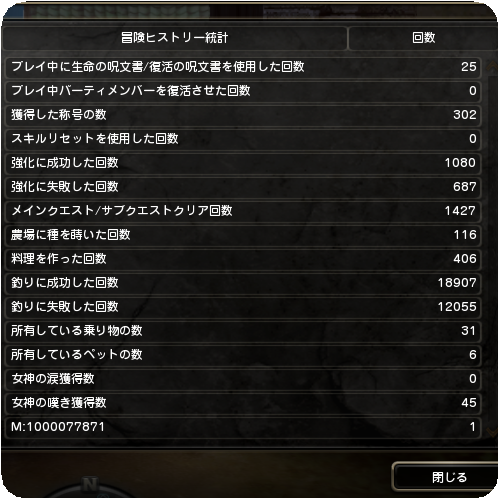
Task: Click the vertical scrollbar track
Action: [491, 249]
